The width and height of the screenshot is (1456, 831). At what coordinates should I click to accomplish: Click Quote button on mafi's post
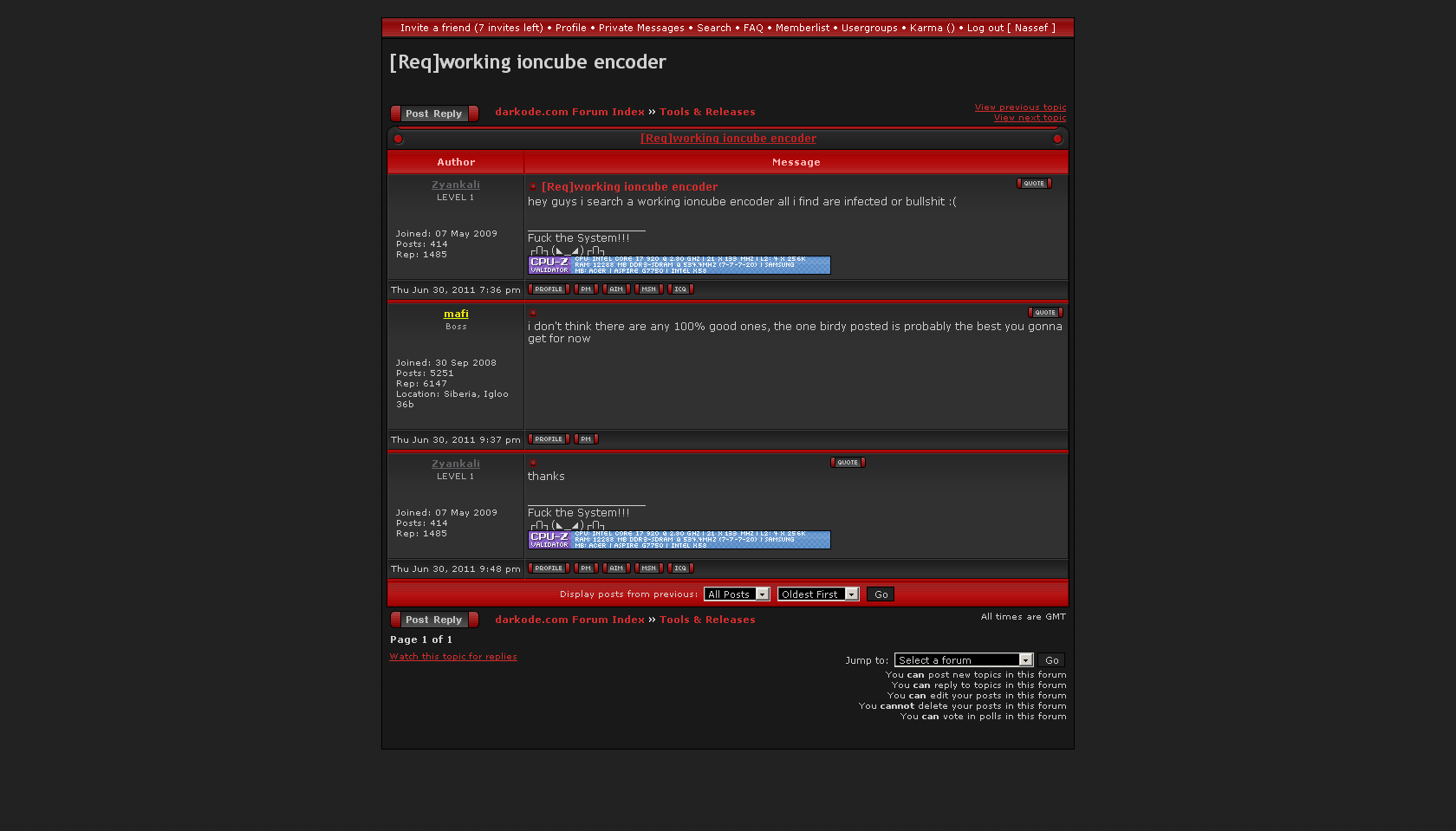pos(1044,313)
